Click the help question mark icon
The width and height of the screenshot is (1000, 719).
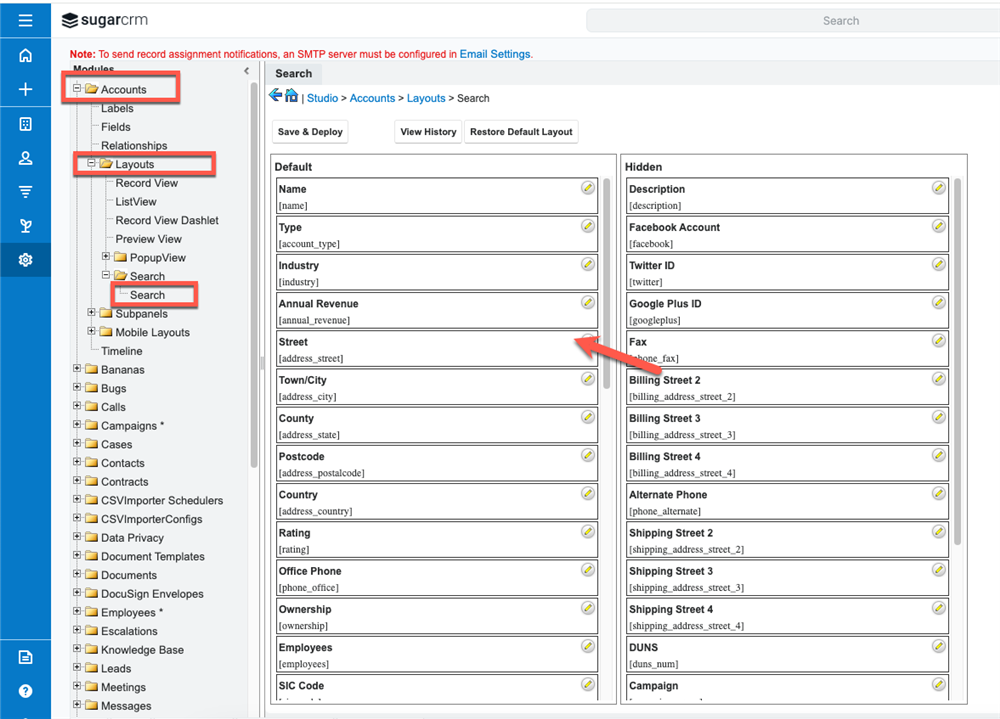[x=25, y=691]
